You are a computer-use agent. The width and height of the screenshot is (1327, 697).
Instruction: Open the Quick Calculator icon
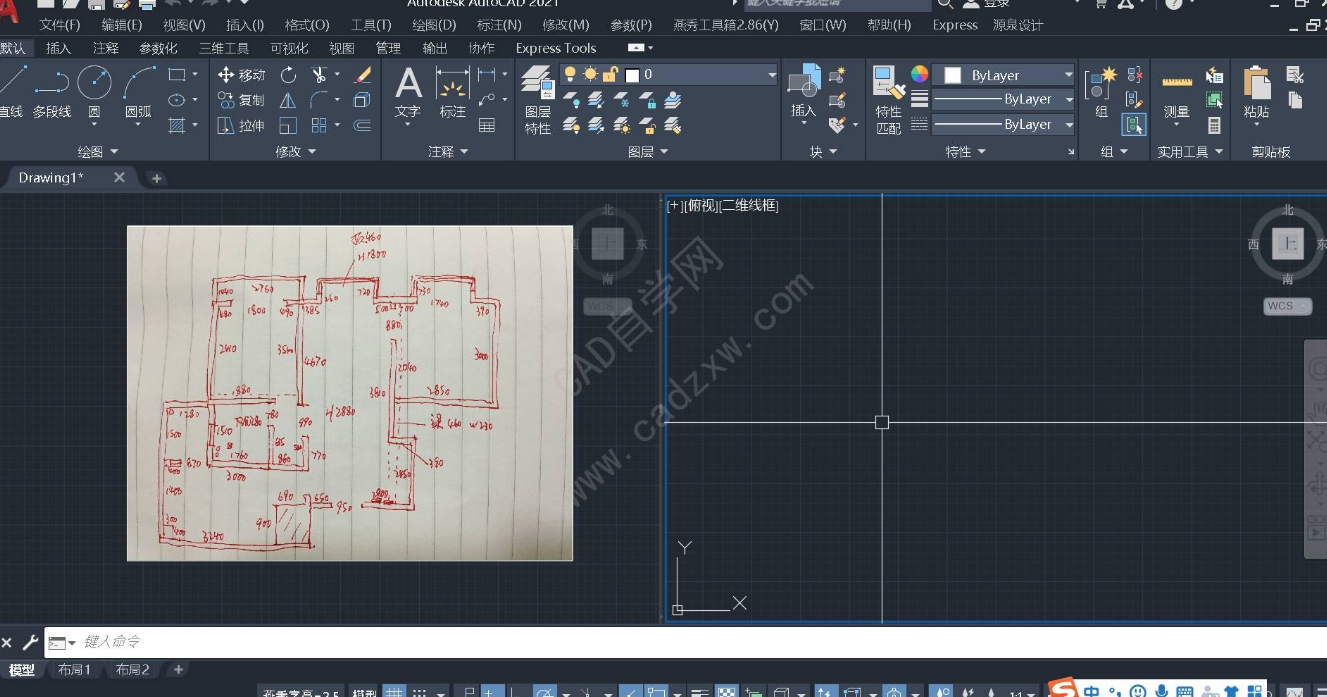click(x=1214, y=126)
